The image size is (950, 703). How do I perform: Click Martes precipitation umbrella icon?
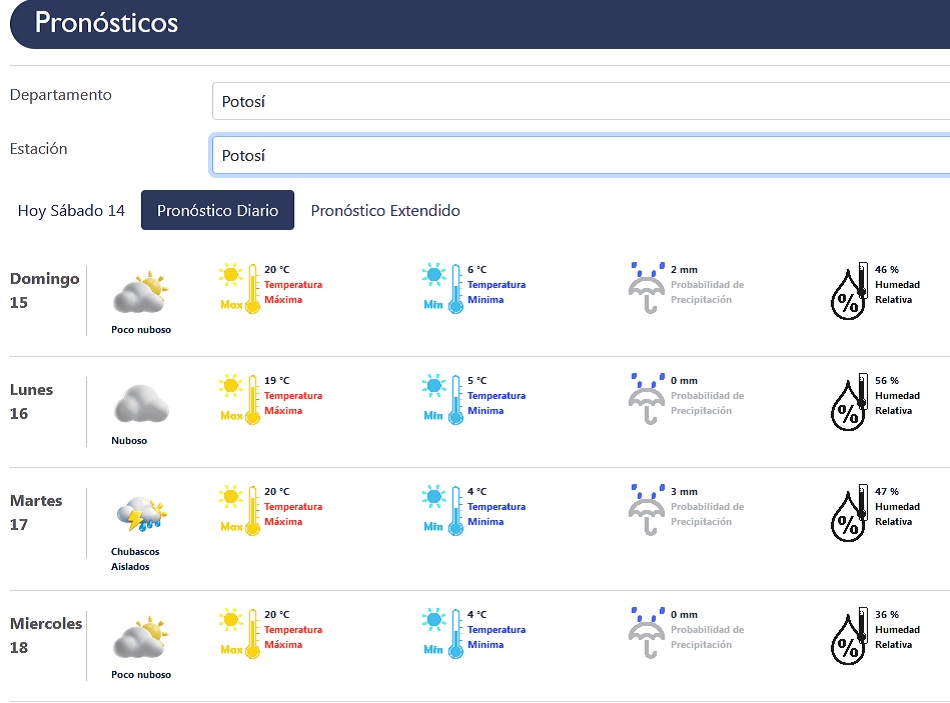click(x=647, y=510)
